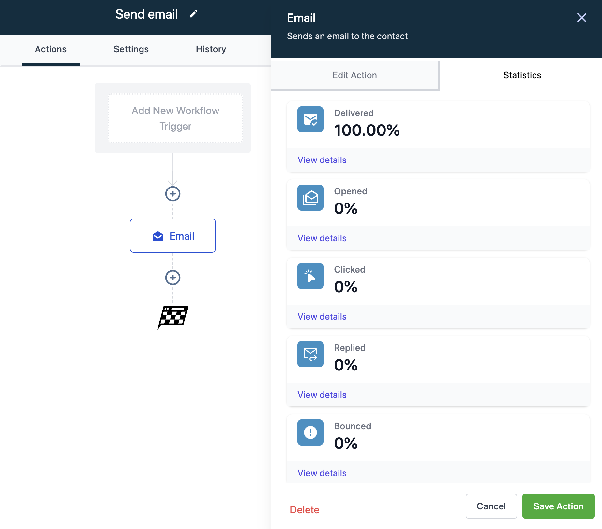Click the 100.00% delivered value
This screenshot has width=602, height=529.
(367, 131)
